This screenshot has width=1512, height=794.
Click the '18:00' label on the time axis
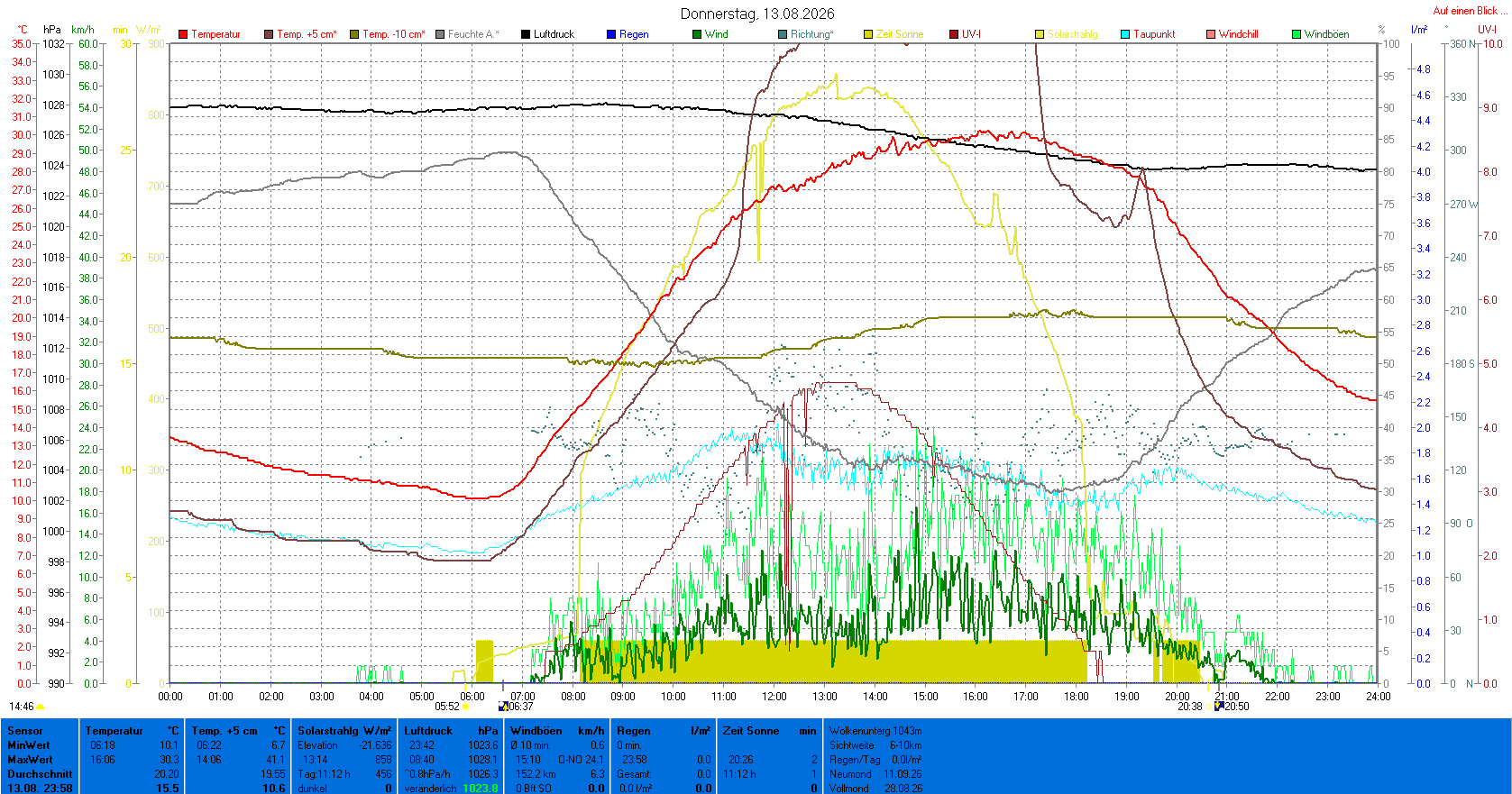[1077, 696]
